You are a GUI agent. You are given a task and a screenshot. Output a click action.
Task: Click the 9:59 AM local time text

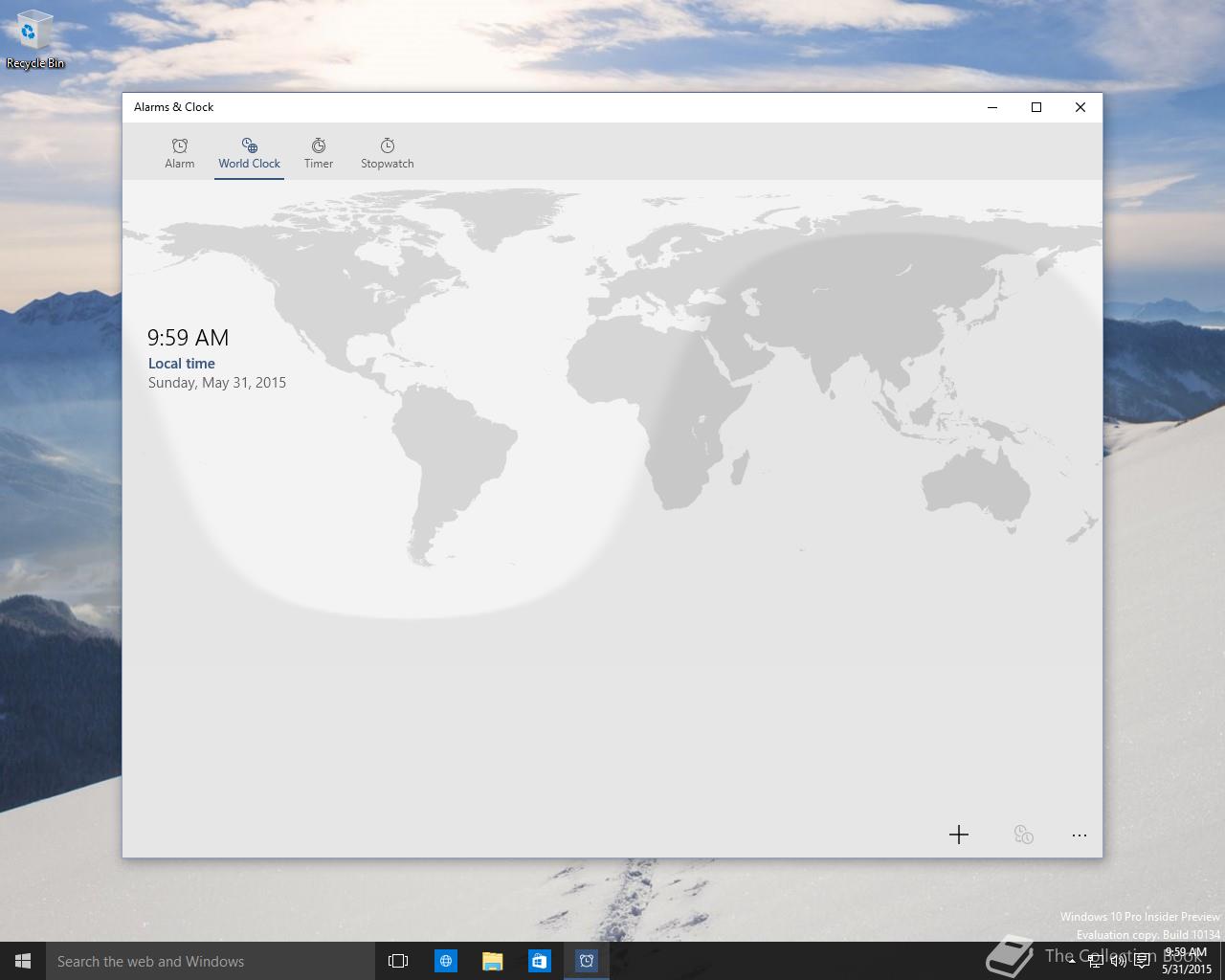tap(188, 338)
